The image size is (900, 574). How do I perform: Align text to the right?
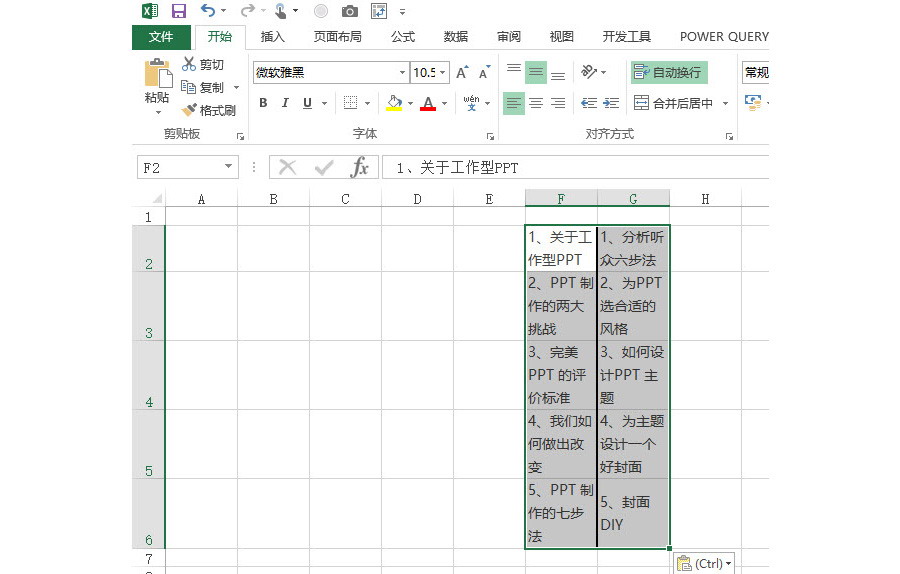coord(558,103)
